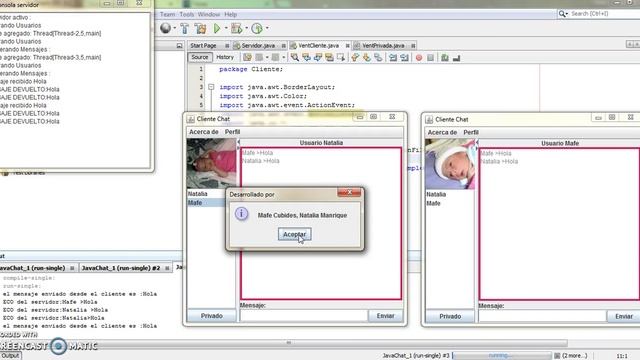Click the Debug Project icon
The image size is (640, 360).
[236, 28]
